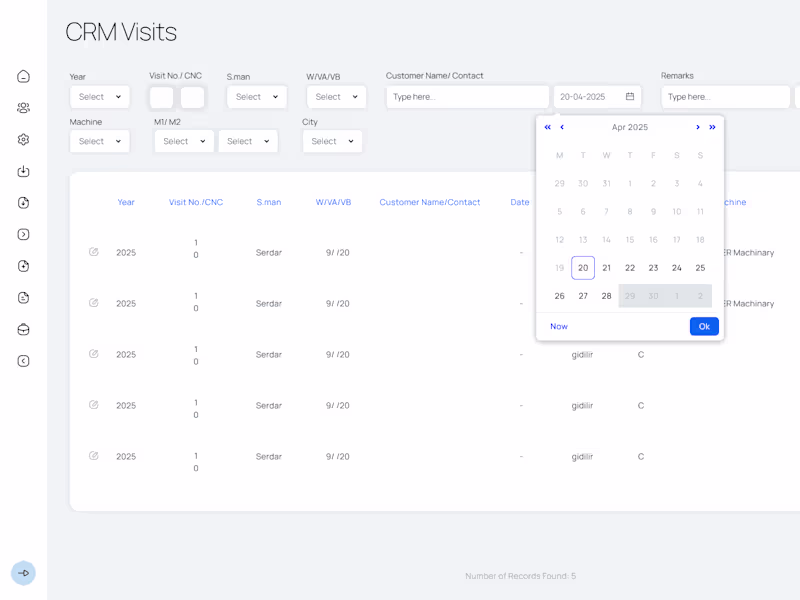Open Settings via the gear icon

pyautogui.click(x=23, y=139)
